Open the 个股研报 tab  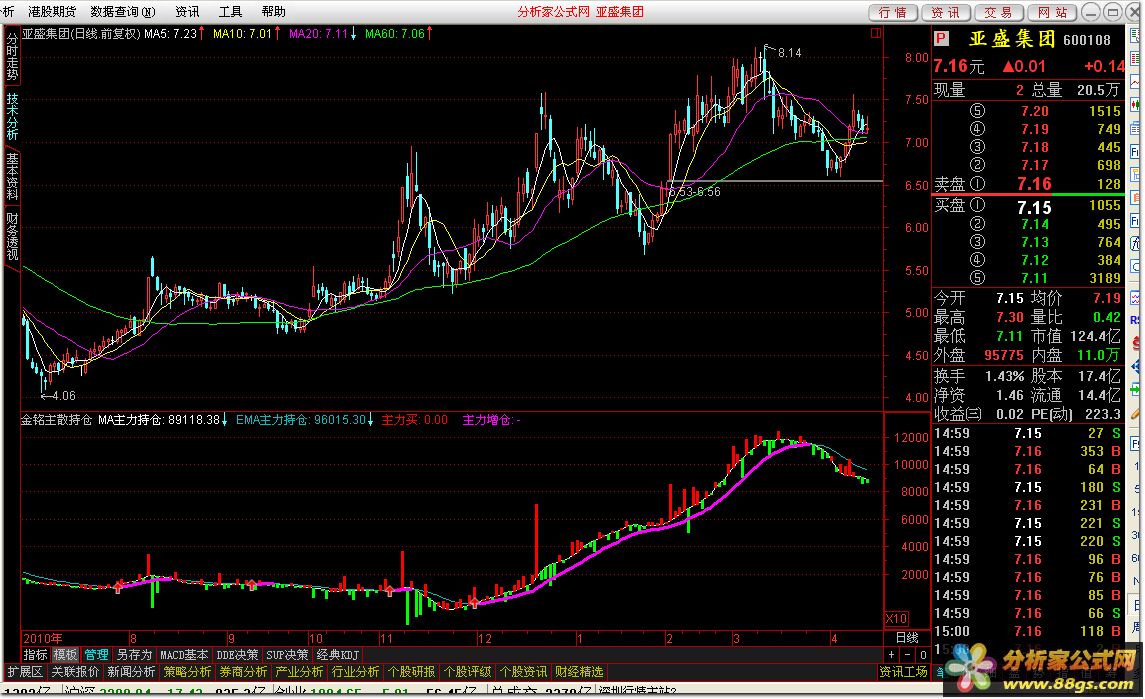(412, 672)
